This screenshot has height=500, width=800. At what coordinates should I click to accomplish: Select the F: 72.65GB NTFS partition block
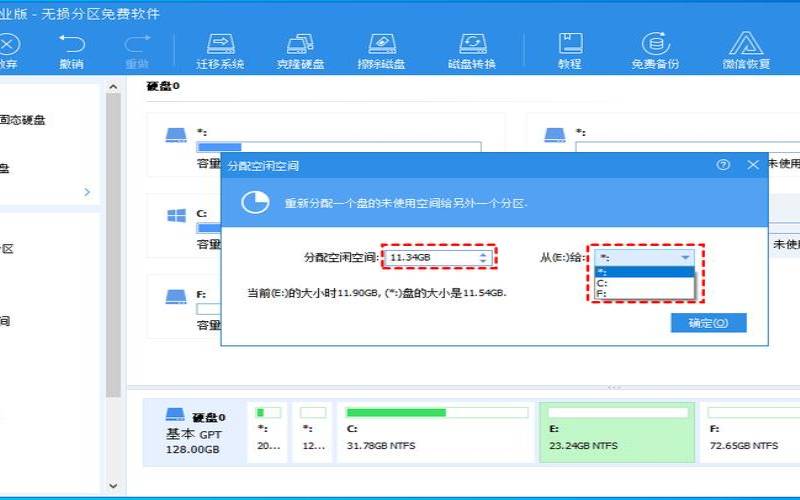click(x=750, y=432)
